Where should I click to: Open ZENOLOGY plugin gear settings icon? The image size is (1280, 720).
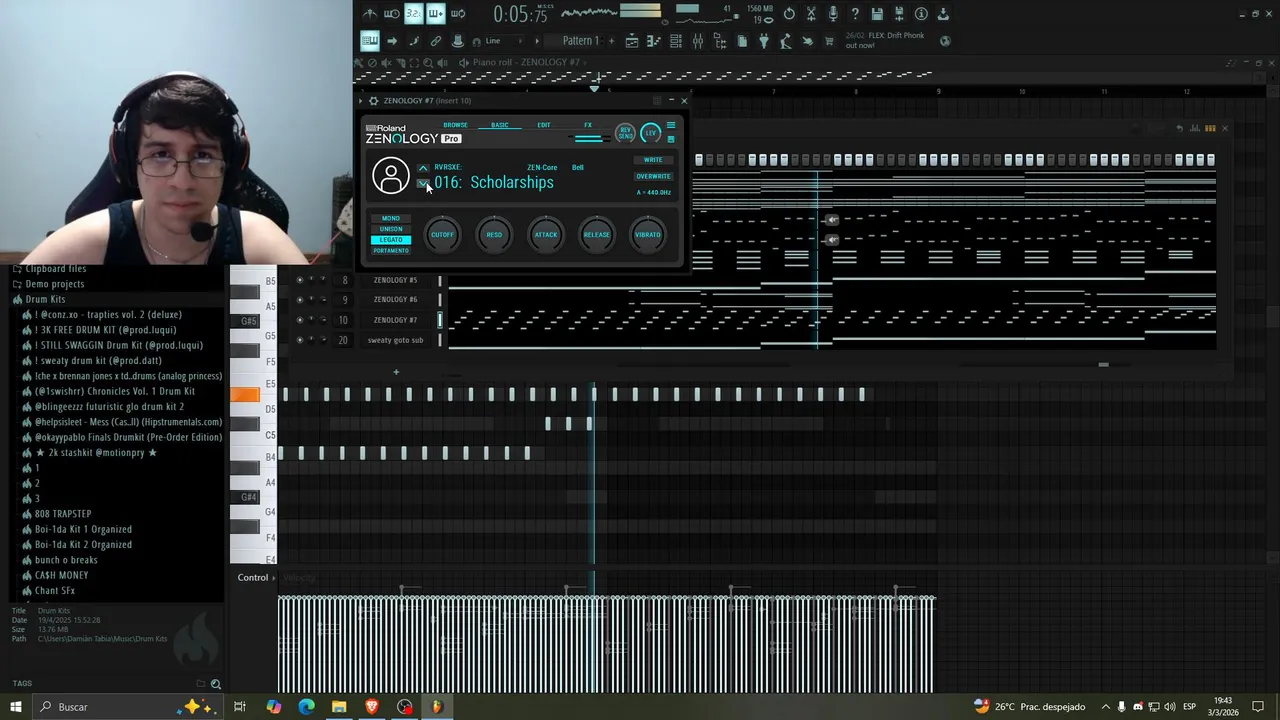click(373, 100)
